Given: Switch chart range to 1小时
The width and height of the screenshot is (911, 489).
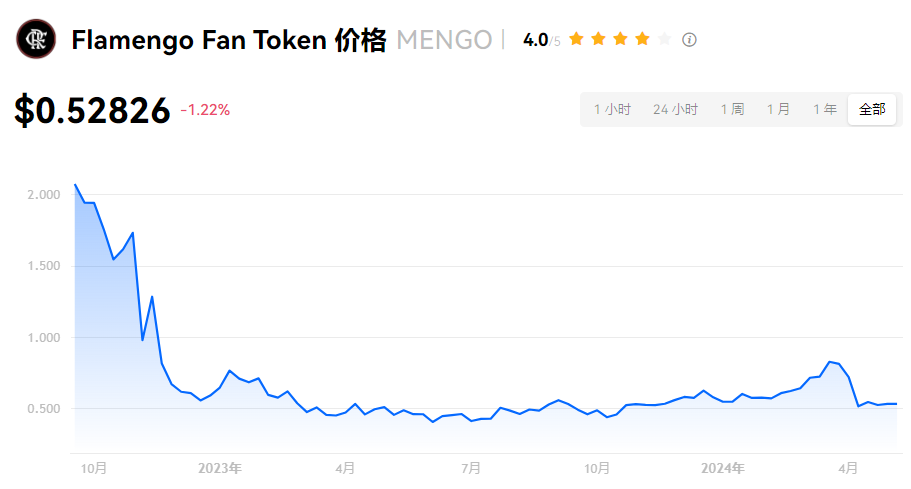Looking at the screenshot, I should coord(612,109).
